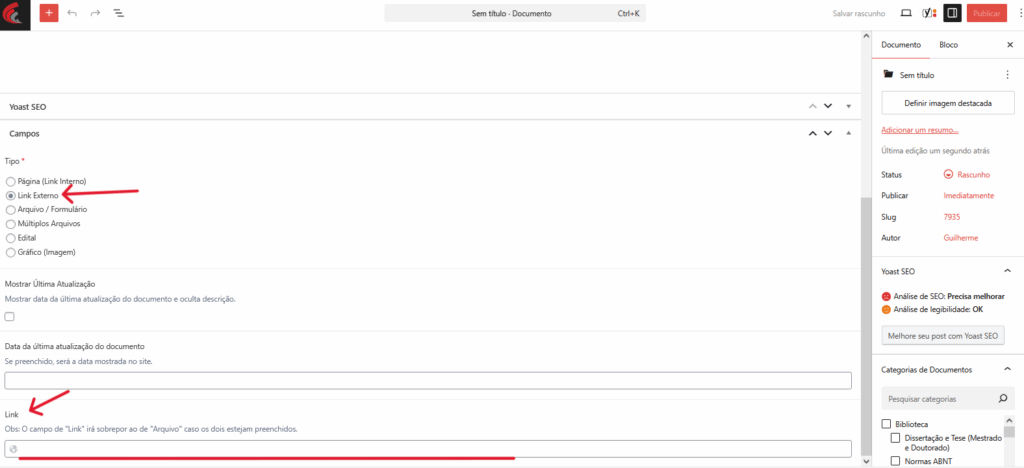
Task: Check the Biblioteca category checkbox
Action: [x=886, y=423]
